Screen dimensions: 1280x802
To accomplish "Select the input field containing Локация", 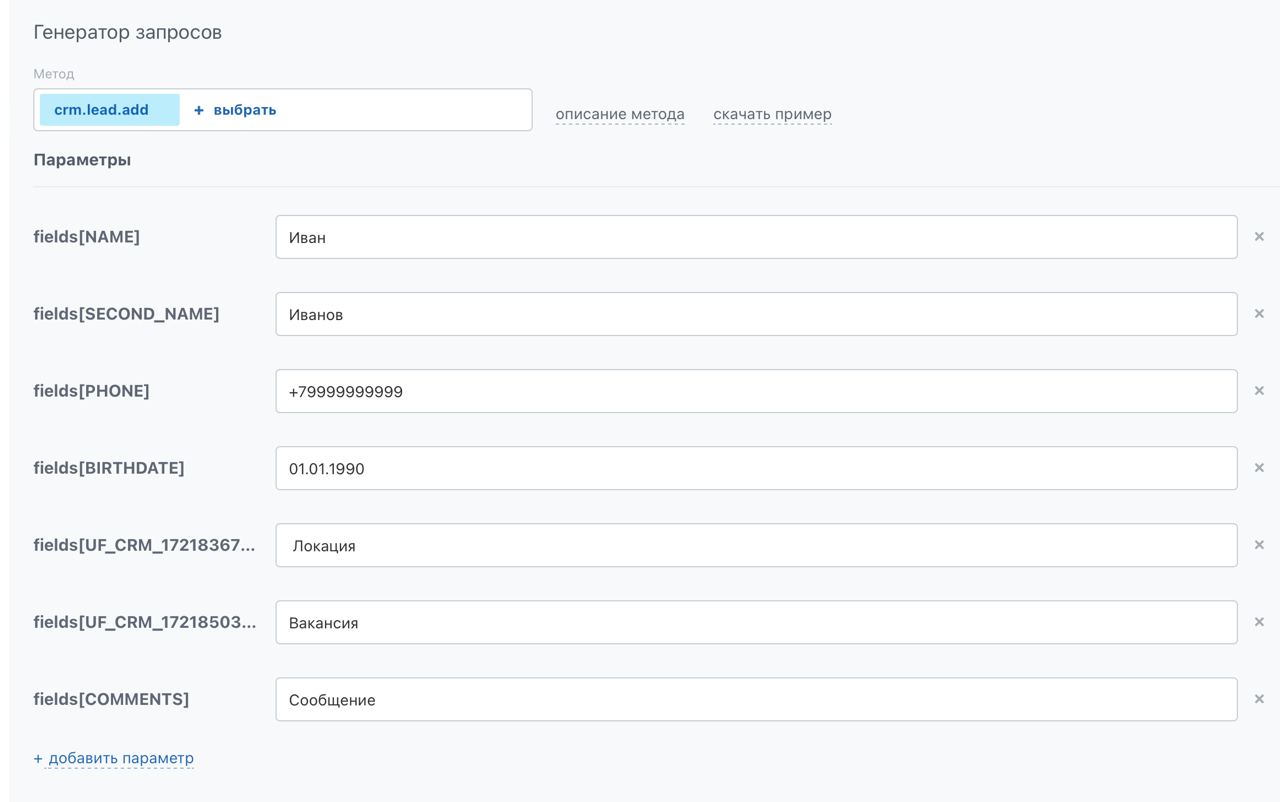I will (756, 545).
